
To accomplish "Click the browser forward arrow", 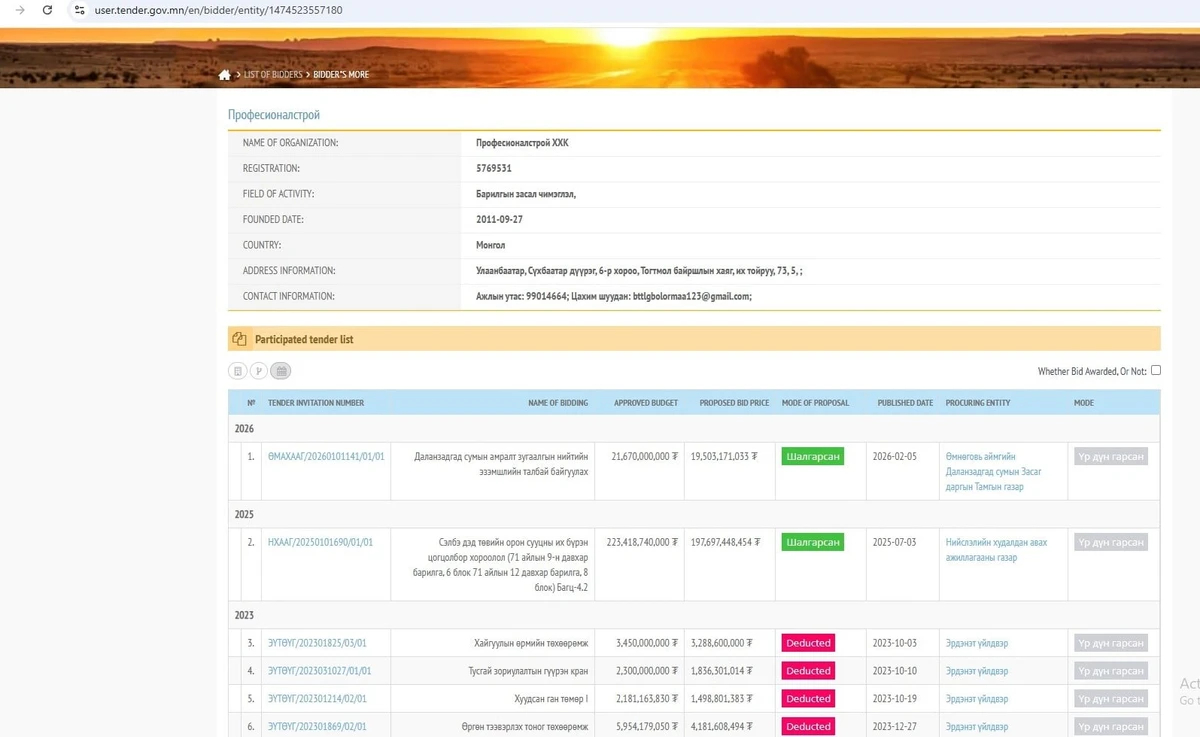I will [x=19, y=10].
